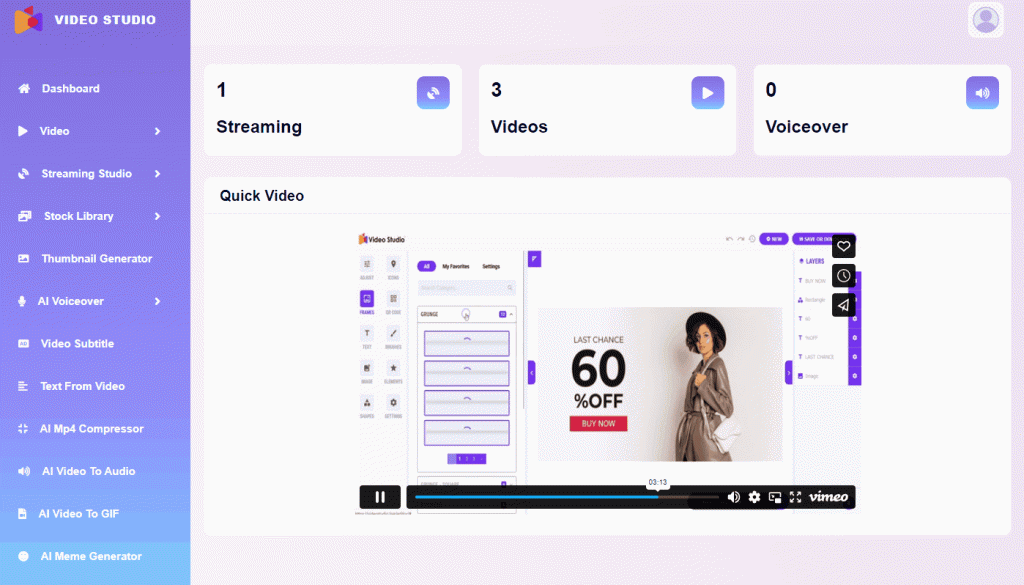Open the Dashboard link in the sidebar
The image size is (1024, 585).
click(x=70, y=89)
